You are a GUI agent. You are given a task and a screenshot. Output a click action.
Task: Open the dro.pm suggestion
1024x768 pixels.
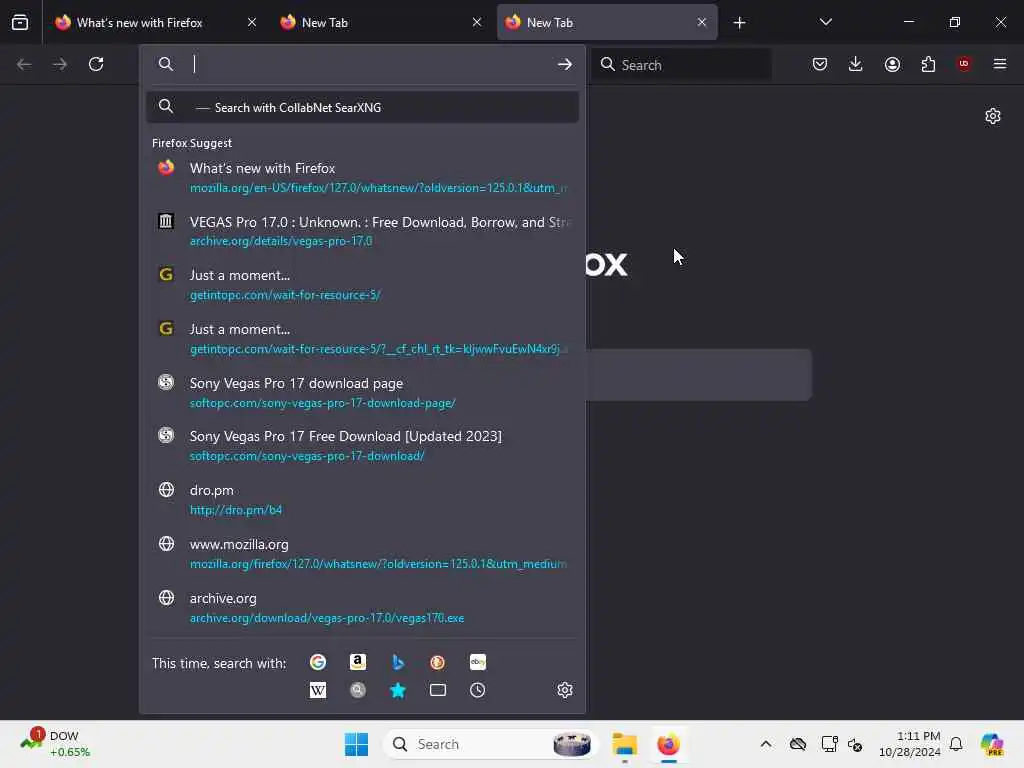(362, 500)
